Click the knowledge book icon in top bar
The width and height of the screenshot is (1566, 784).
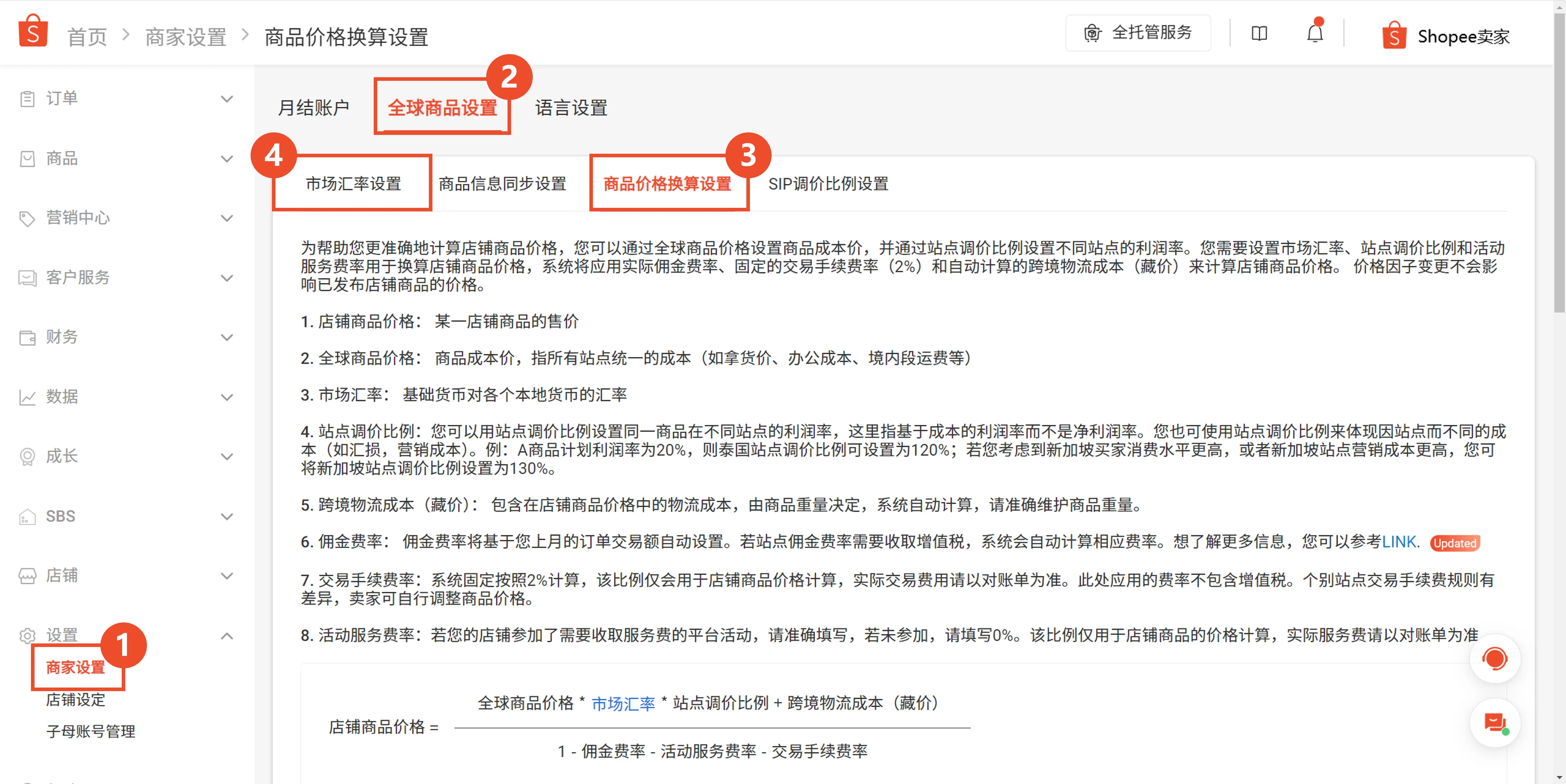click(1258, 33)
